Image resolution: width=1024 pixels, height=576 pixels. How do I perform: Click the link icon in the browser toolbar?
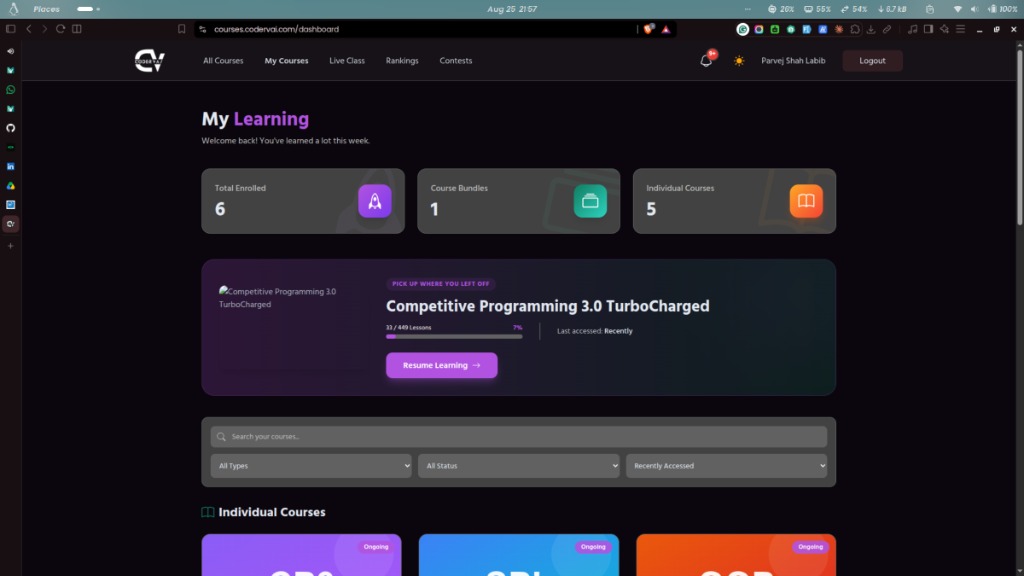(887, 29)
